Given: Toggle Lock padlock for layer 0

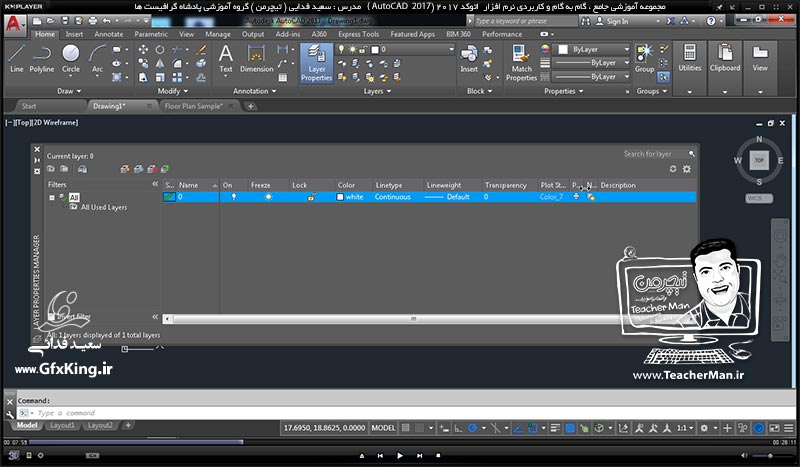Looking at the screenshot, I should [311, 197].
